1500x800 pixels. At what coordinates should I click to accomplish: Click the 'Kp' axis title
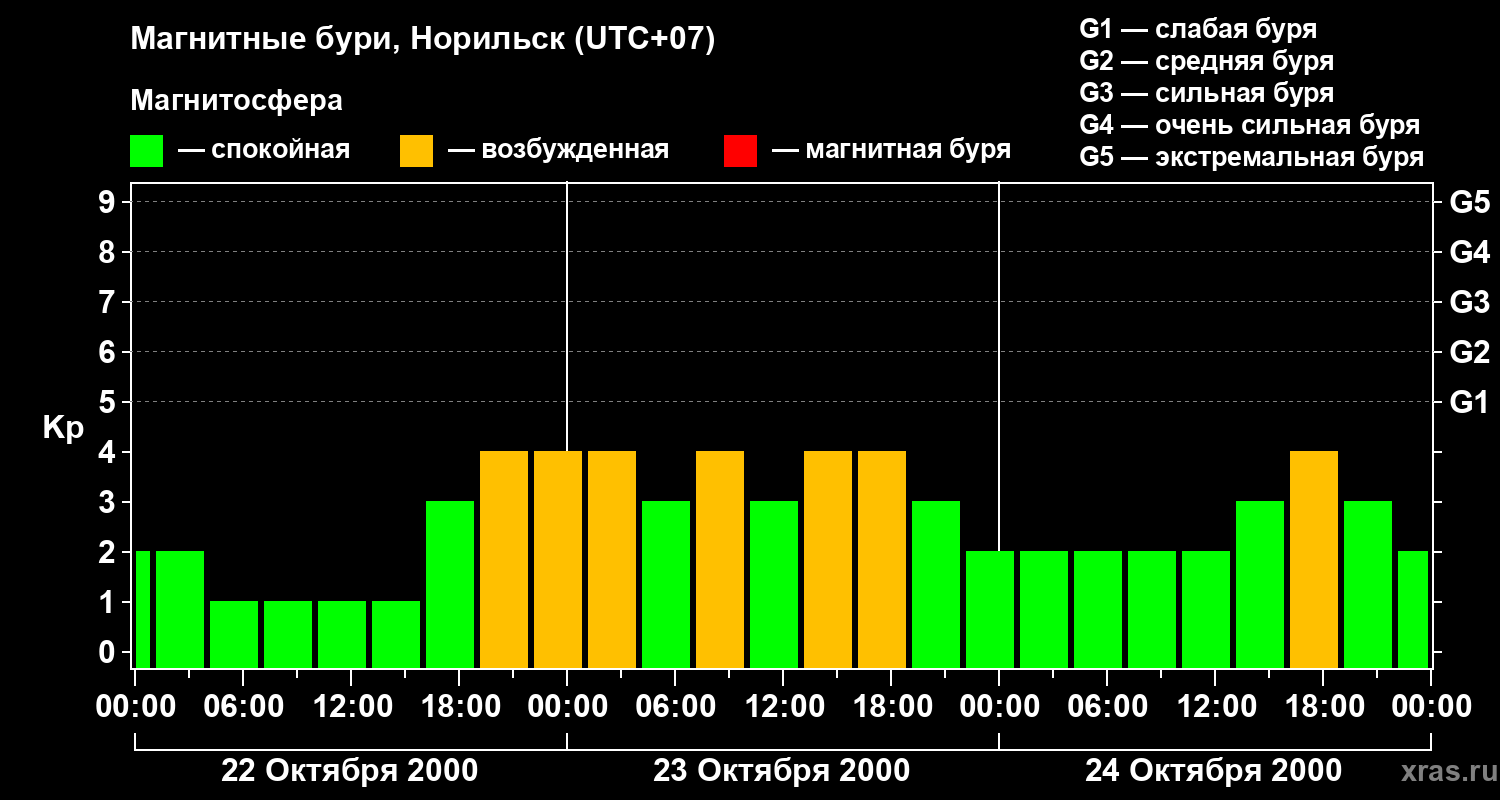point(64,427)
